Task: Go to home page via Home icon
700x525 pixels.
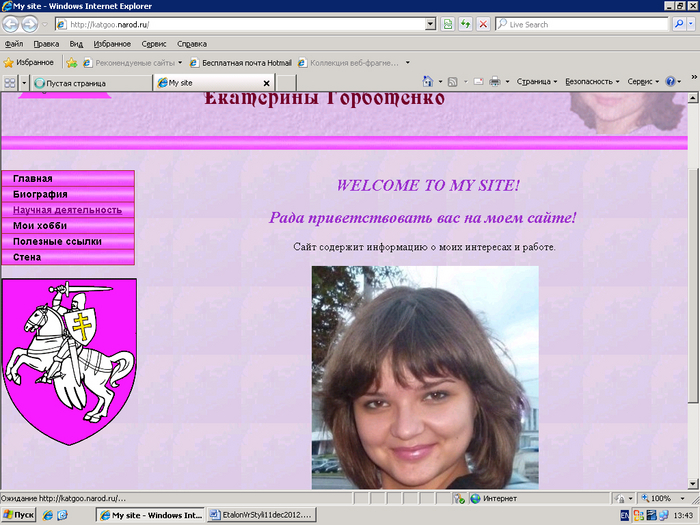Action: [428, 81]
